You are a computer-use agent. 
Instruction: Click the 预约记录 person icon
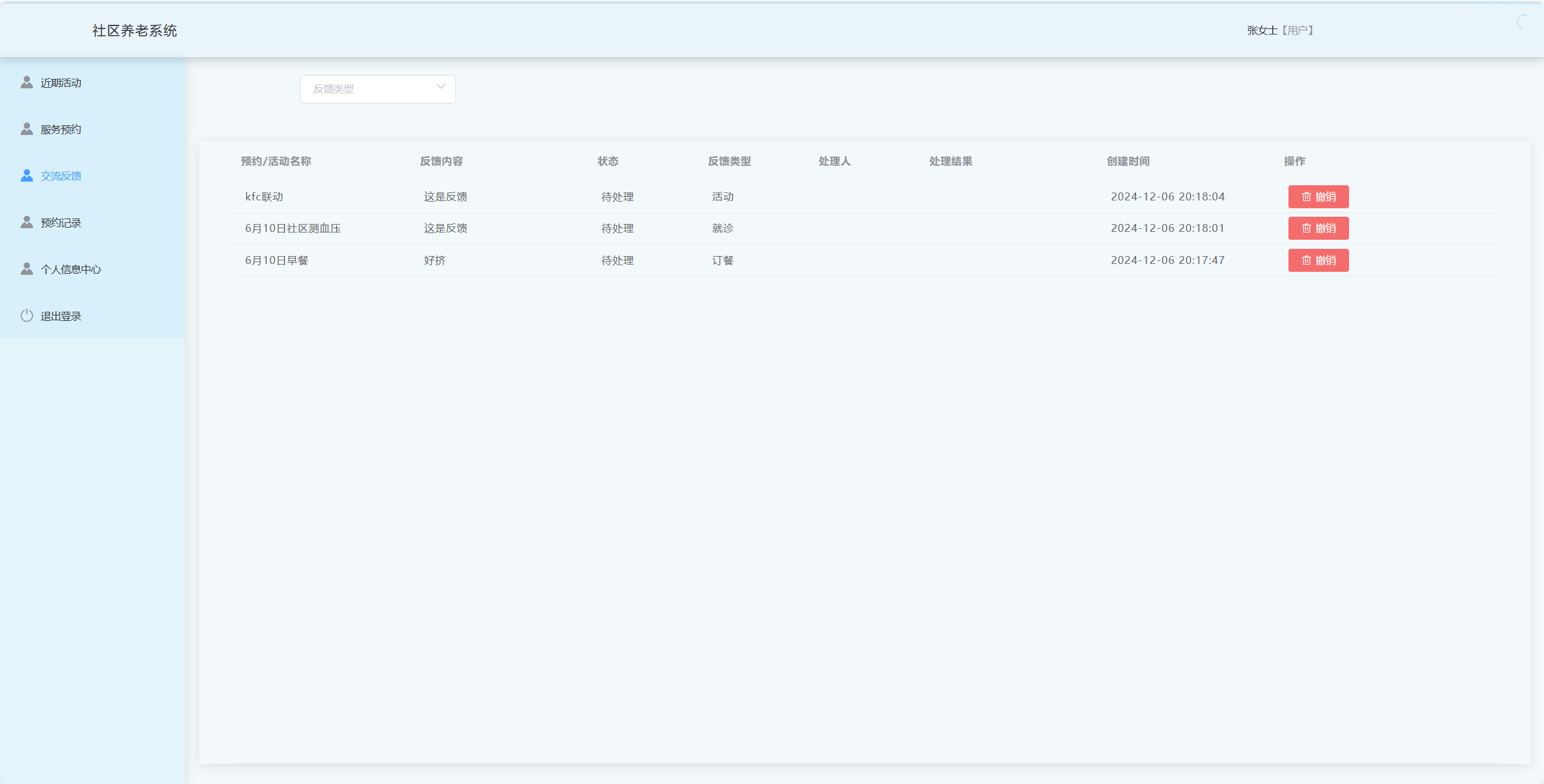pyautogui.click(x=26, y=222)
